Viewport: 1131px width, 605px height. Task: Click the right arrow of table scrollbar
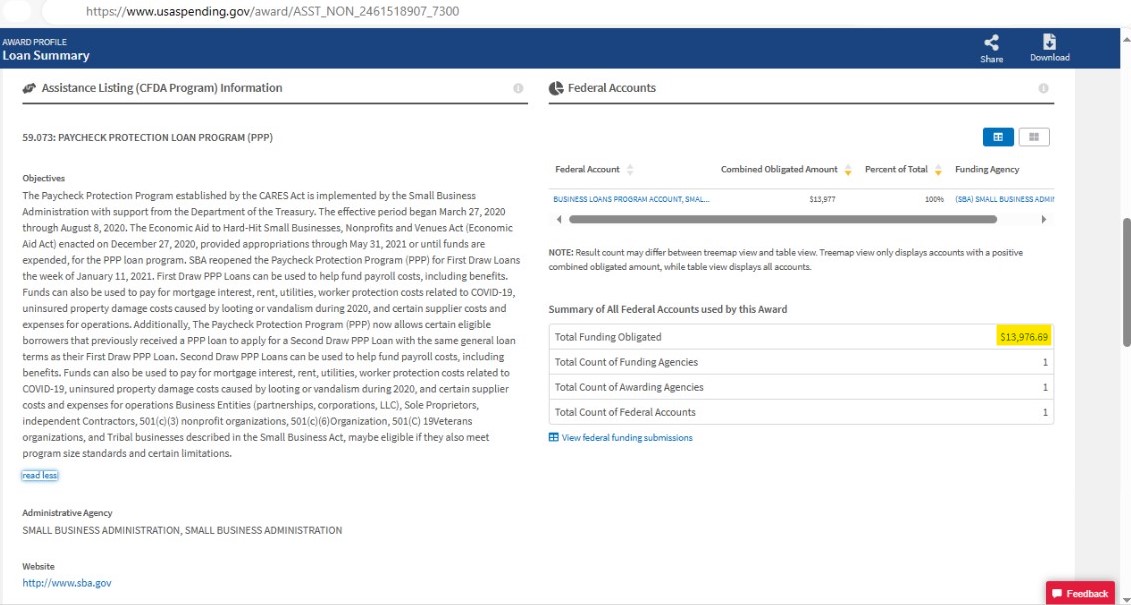(1043, 219)
